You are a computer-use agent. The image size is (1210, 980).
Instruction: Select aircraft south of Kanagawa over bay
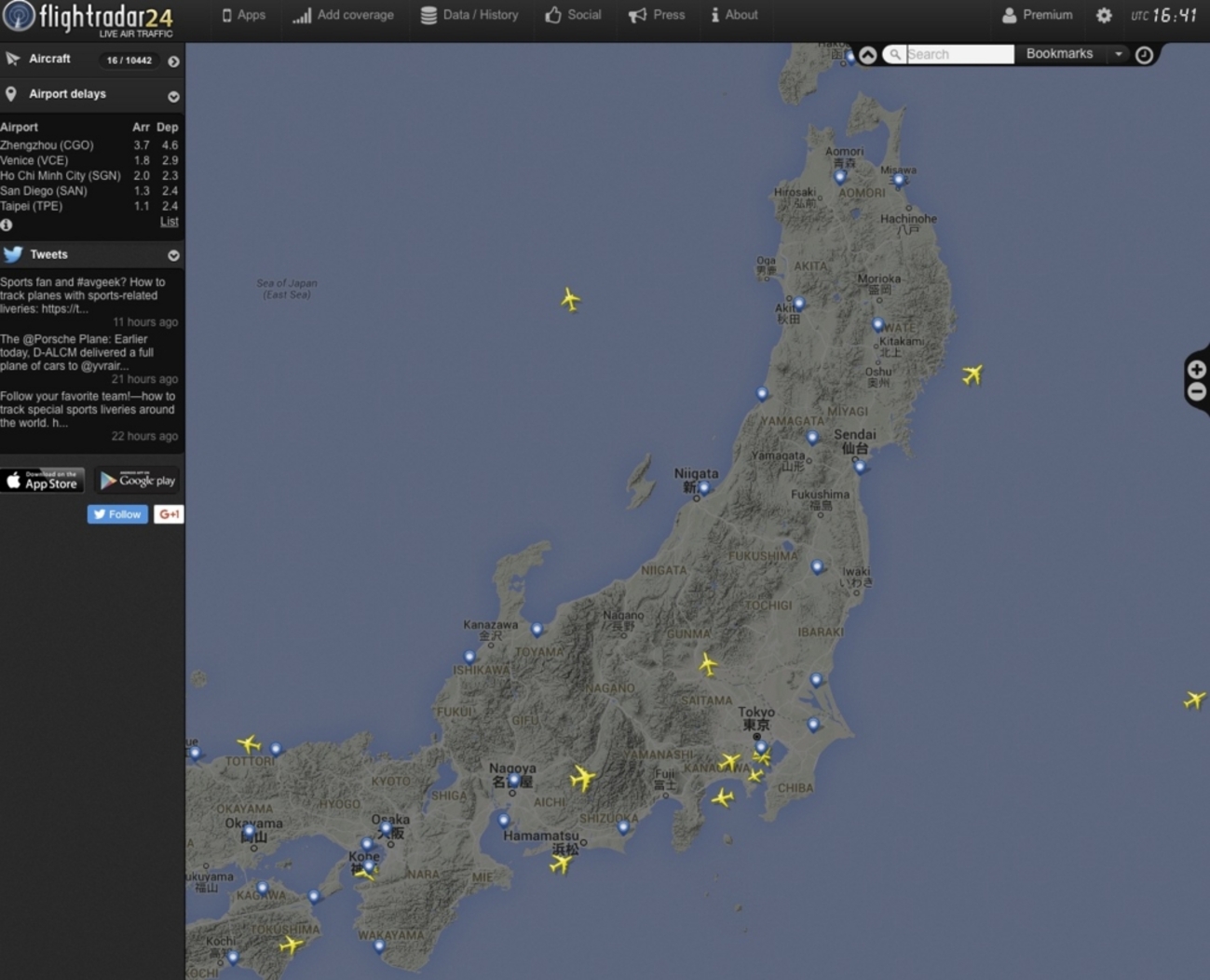723,797
